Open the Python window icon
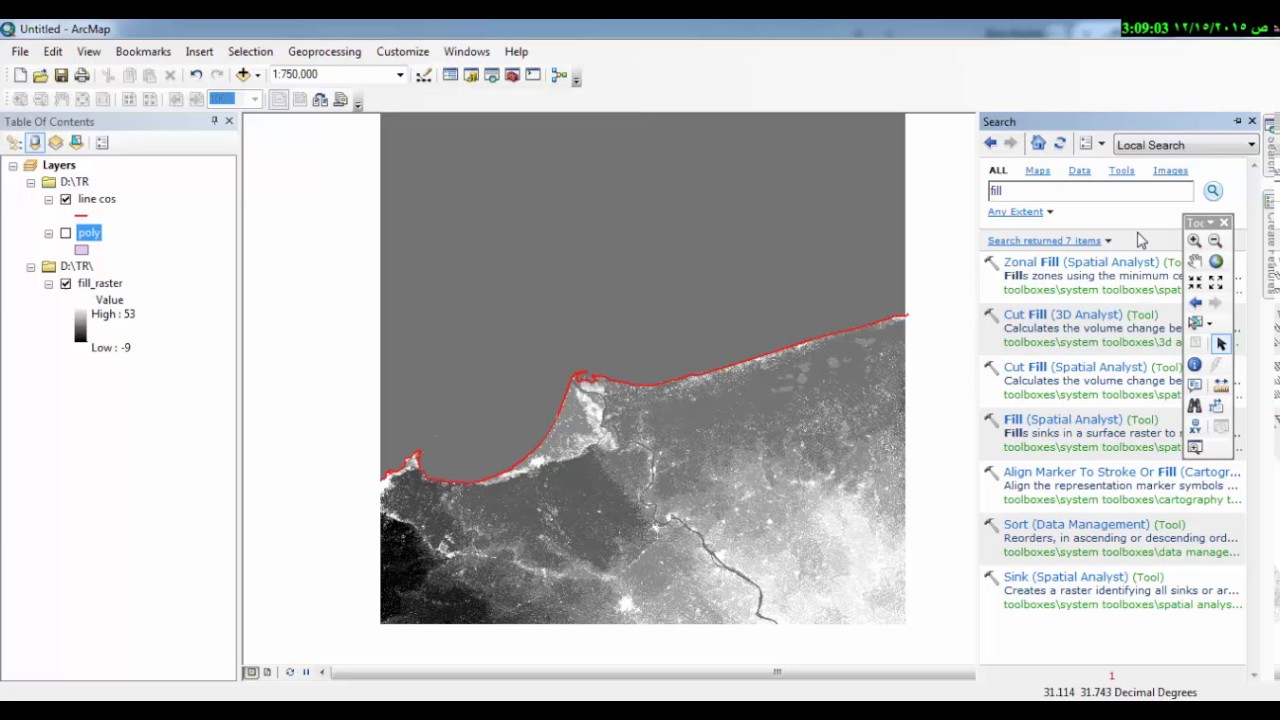This screenshot has height=720, width=1280. [x=533, y=75]
